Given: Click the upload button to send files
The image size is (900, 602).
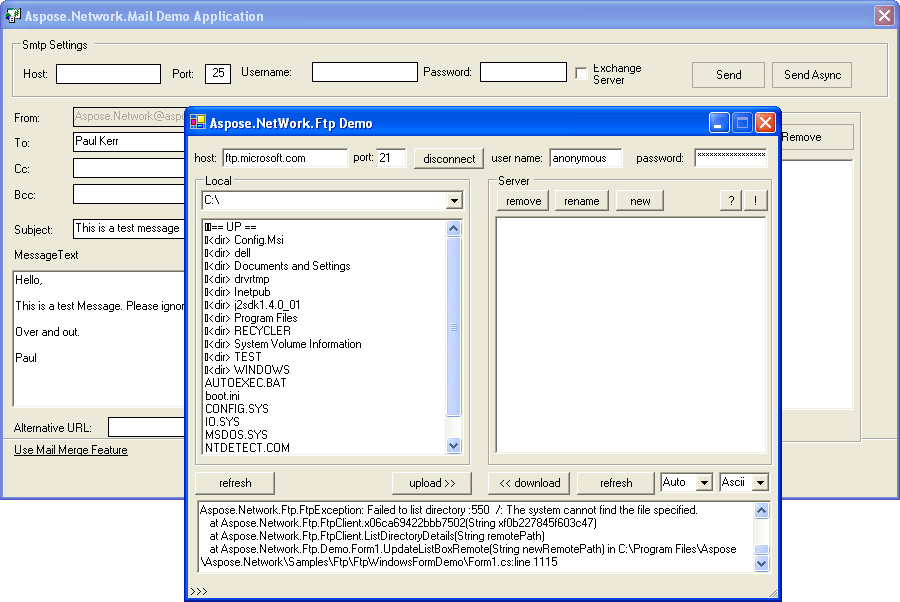Looking at the screenshot, I should pos(432,482).
